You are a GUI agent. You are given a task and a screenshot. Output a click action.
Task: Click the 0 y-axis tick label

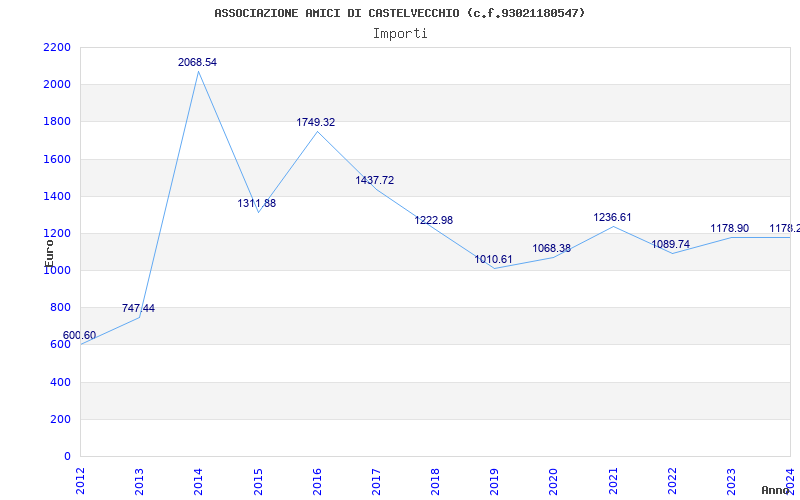click(68, 457)
